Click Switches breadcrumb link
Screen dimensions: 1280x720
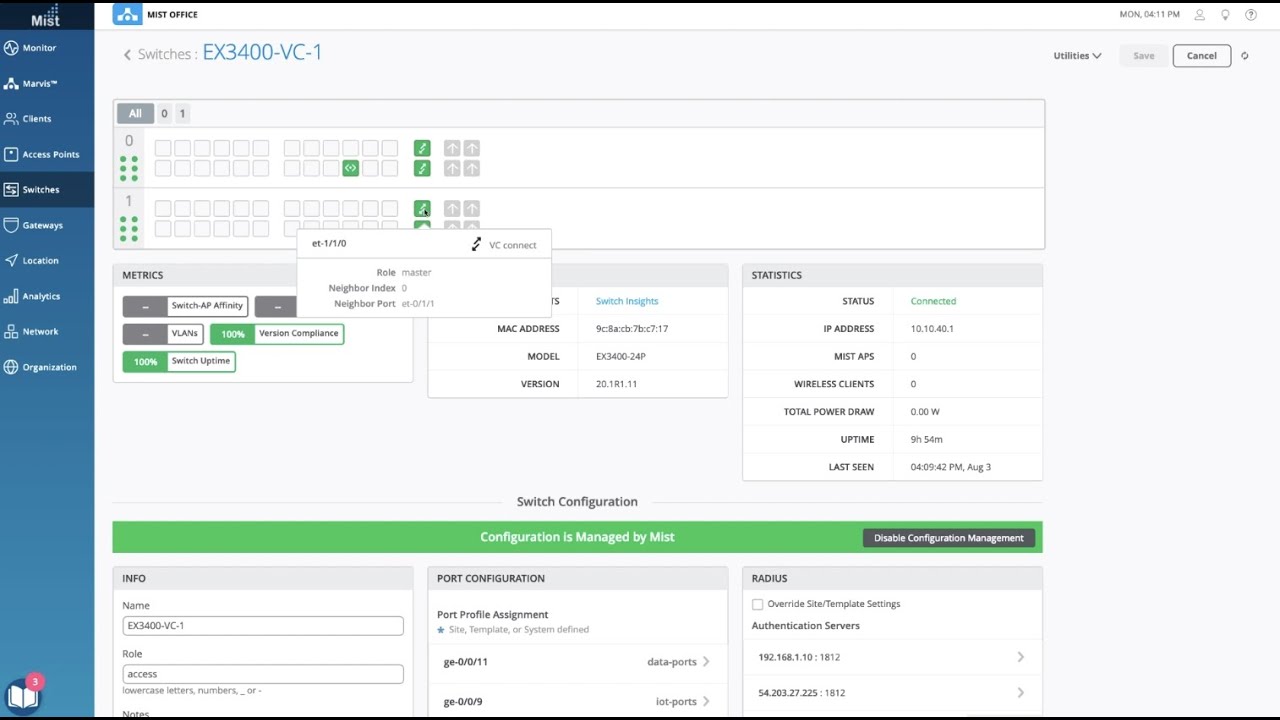click(x=164, y=54)
